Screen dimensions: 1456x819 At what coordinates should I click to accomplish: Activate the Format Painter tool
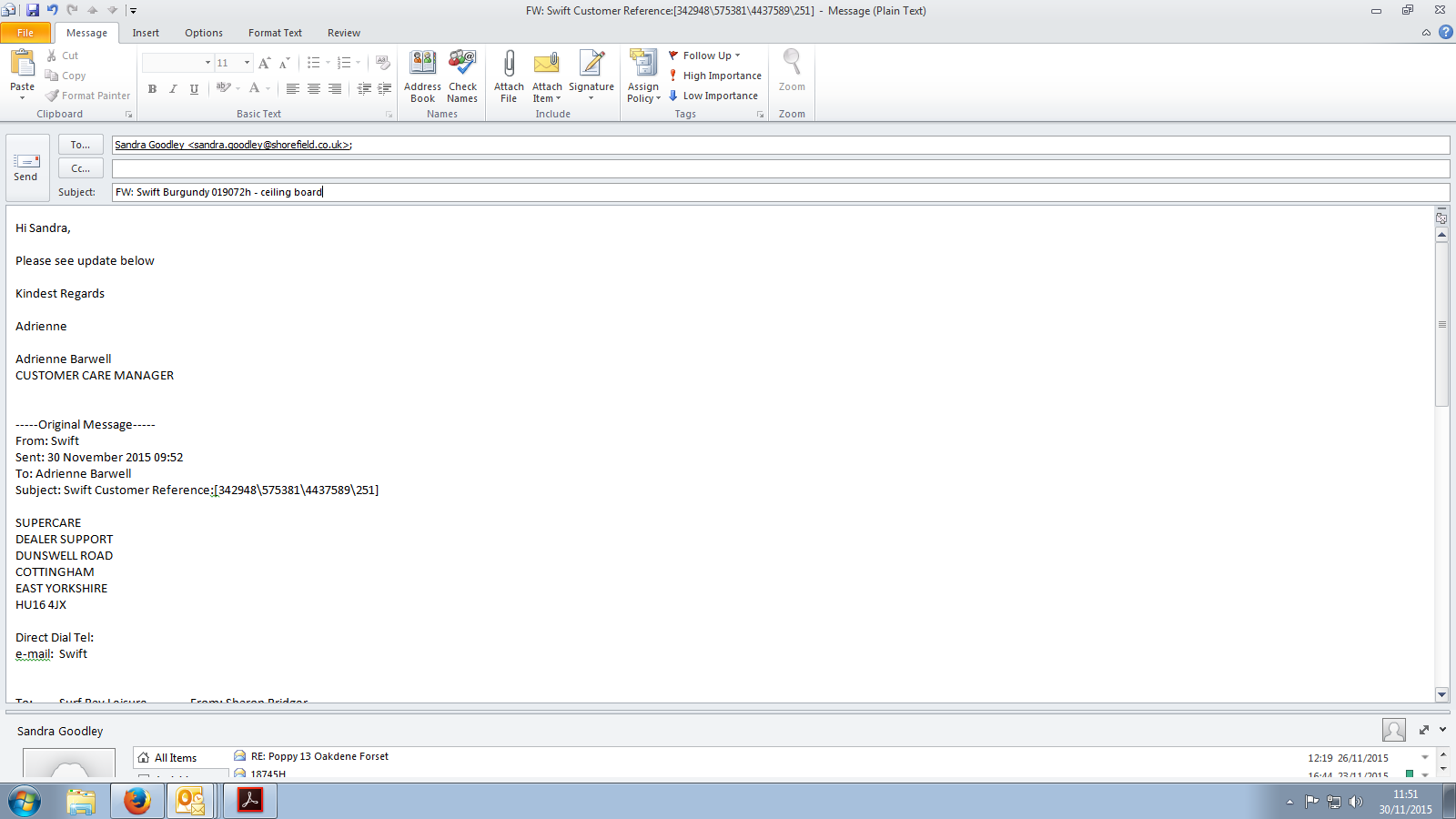coord(87,96)
